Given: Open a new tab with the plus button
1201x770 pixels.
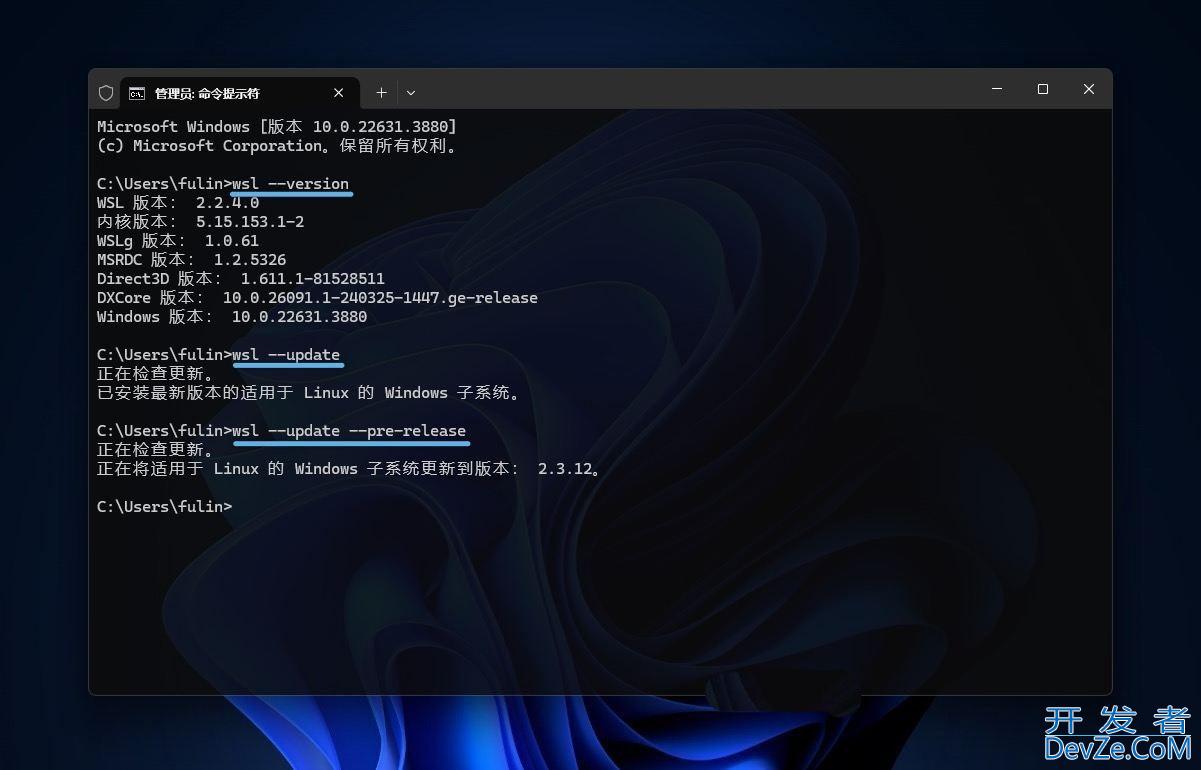Looking at the screenshot, I should click(x=381, y=93).
